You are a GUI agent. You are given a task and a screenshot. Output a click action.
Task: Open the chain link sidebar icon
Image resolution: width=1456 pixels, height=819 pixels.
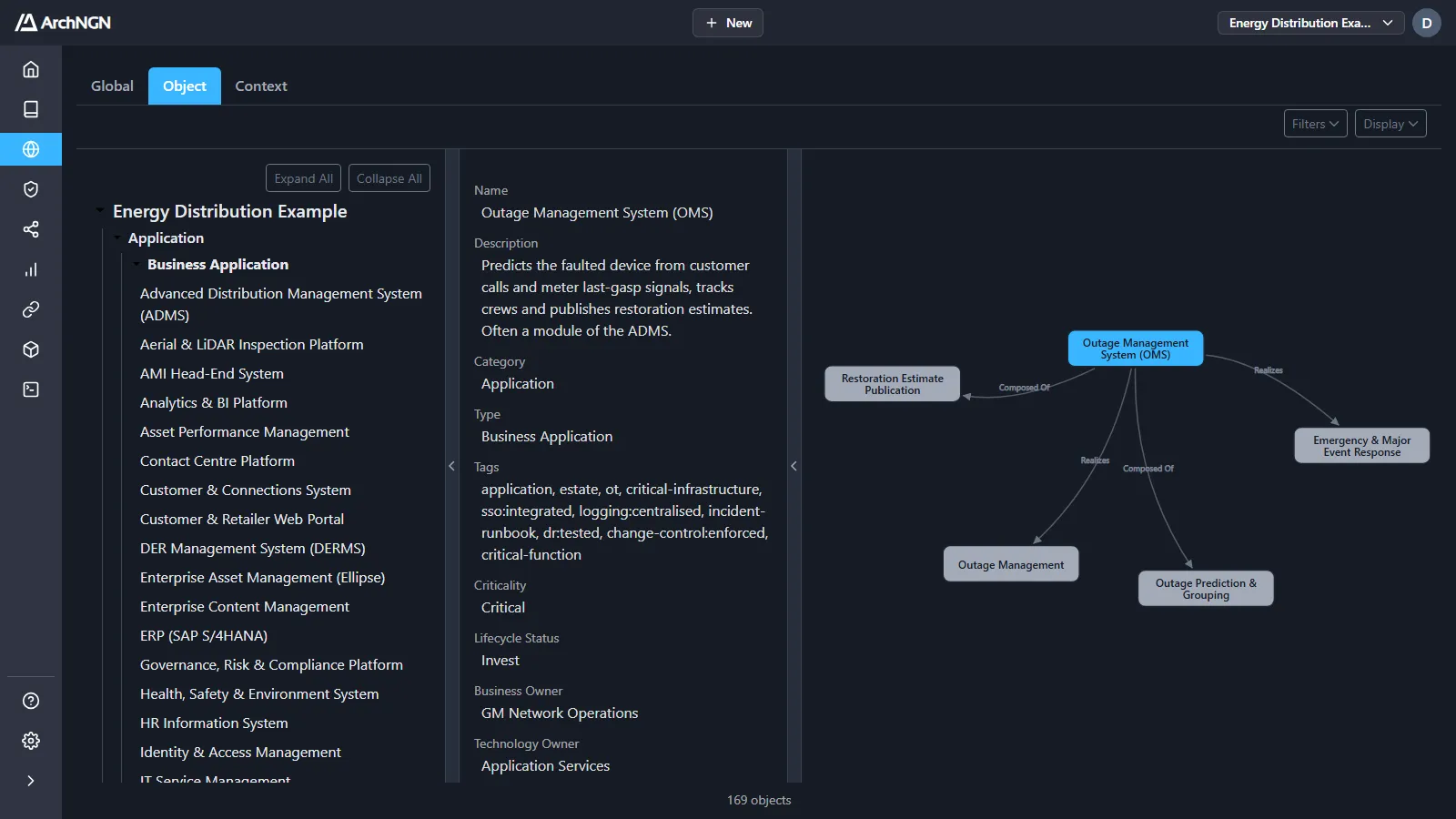31,309
